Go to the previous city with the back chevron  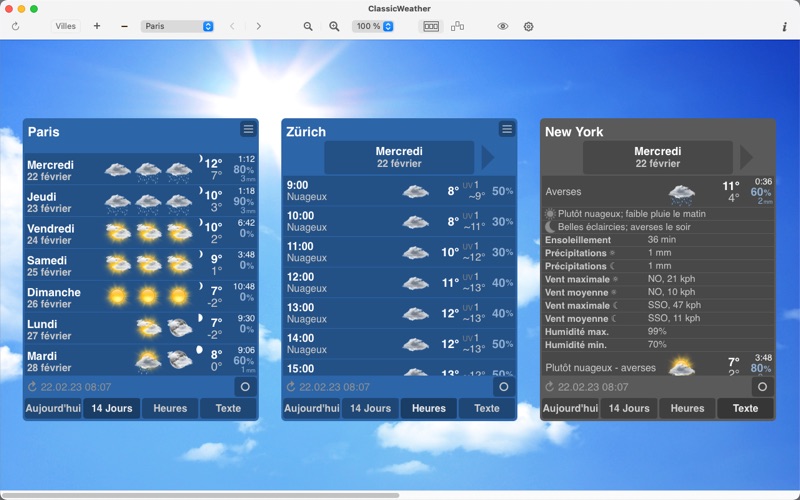(232, 26)
